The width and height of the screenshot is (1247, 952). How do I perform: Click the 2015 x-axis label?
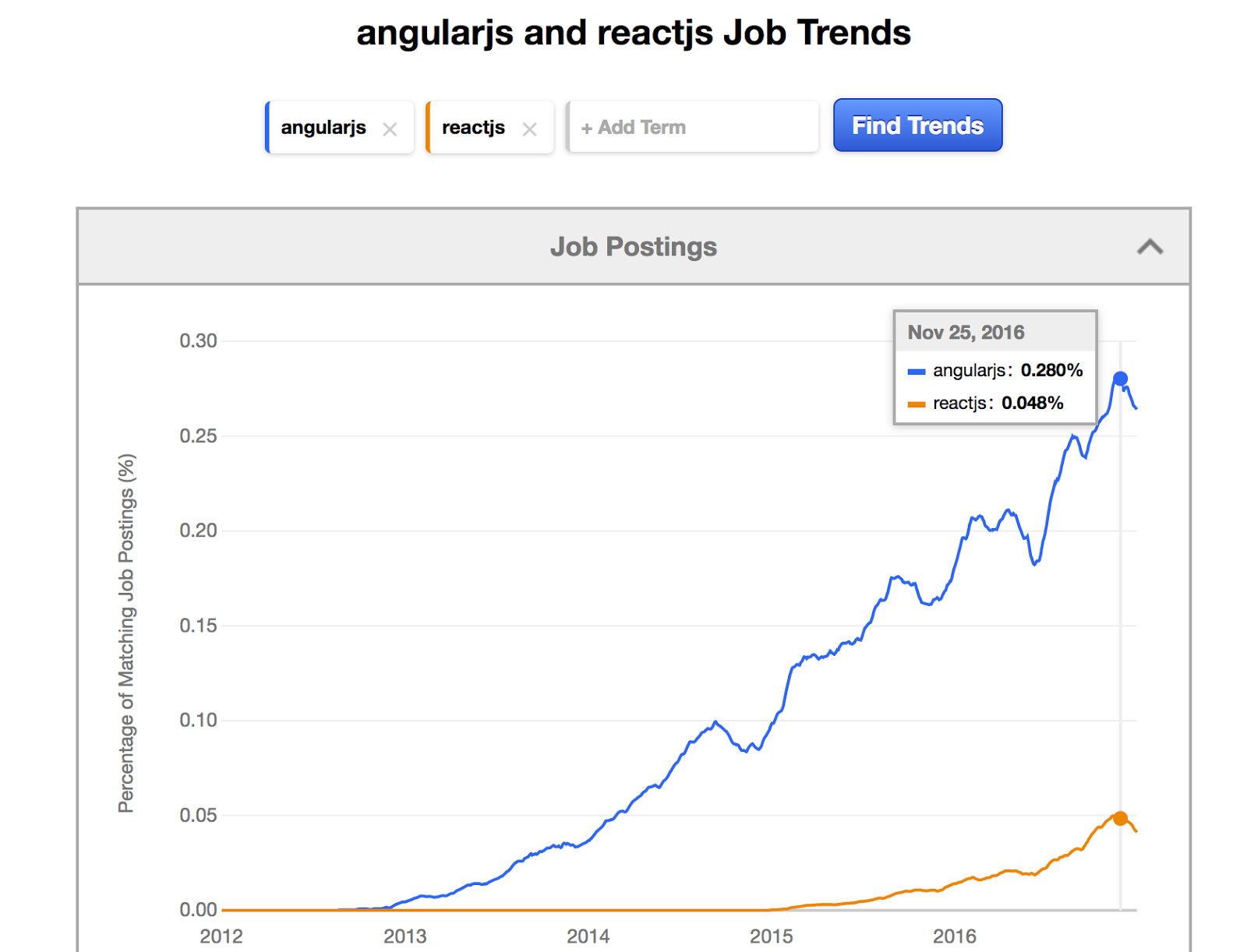click(x=771, y=936)
